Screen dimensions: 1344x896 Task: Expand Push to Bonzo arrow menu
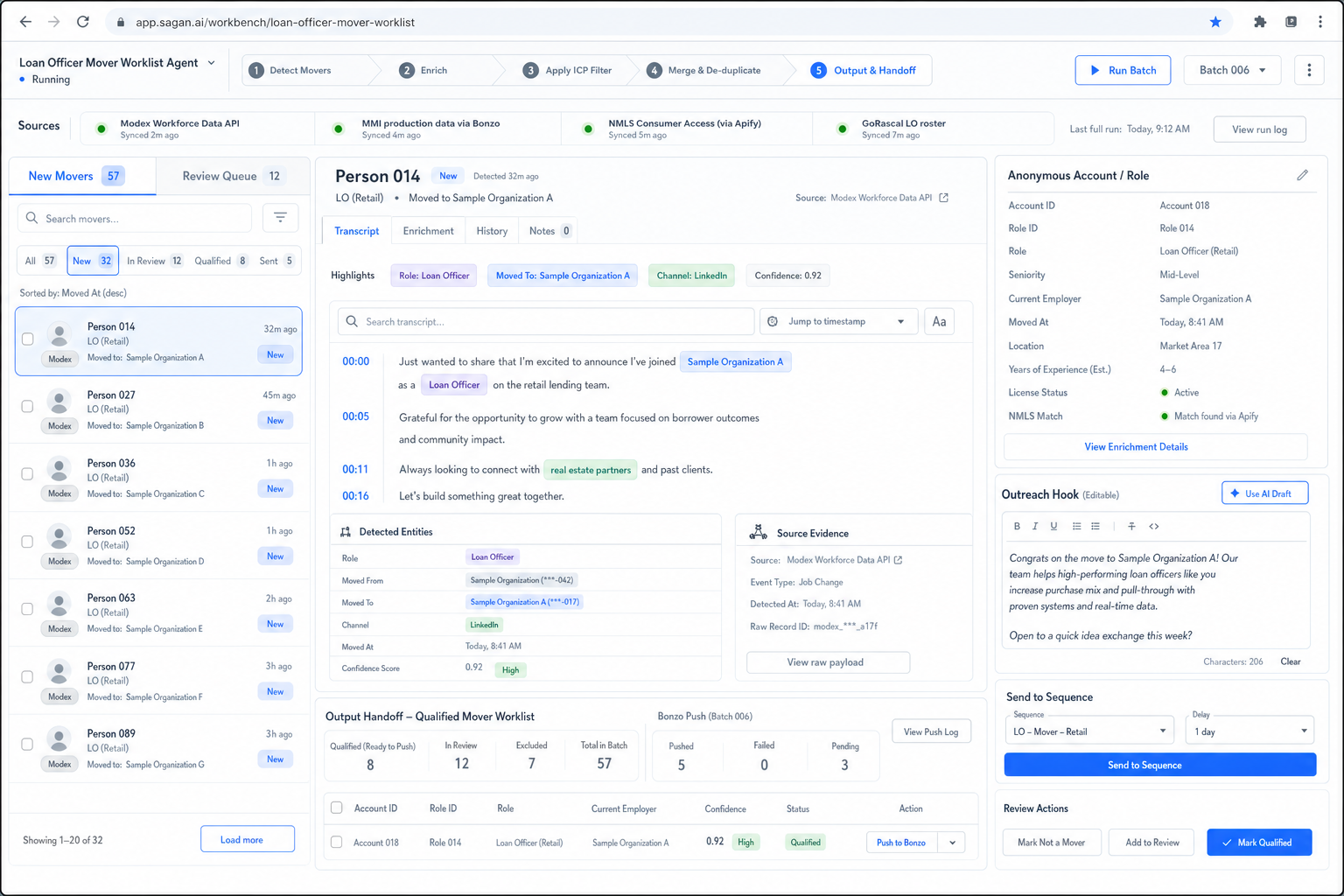coord(952,843)
